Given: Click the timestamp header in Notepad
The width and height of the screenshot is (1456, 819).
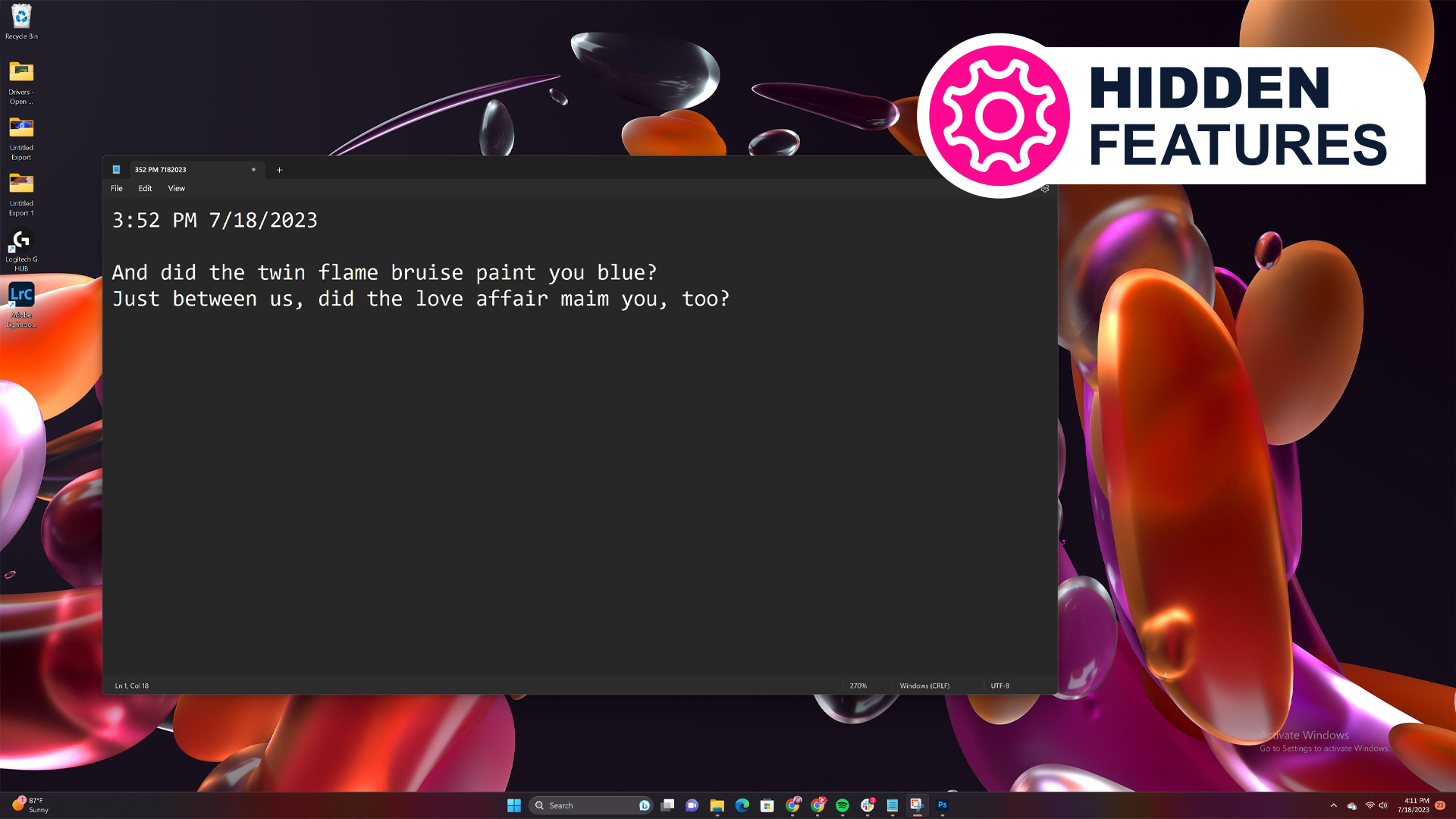Looking at the screenshot, I should (215, 220).
